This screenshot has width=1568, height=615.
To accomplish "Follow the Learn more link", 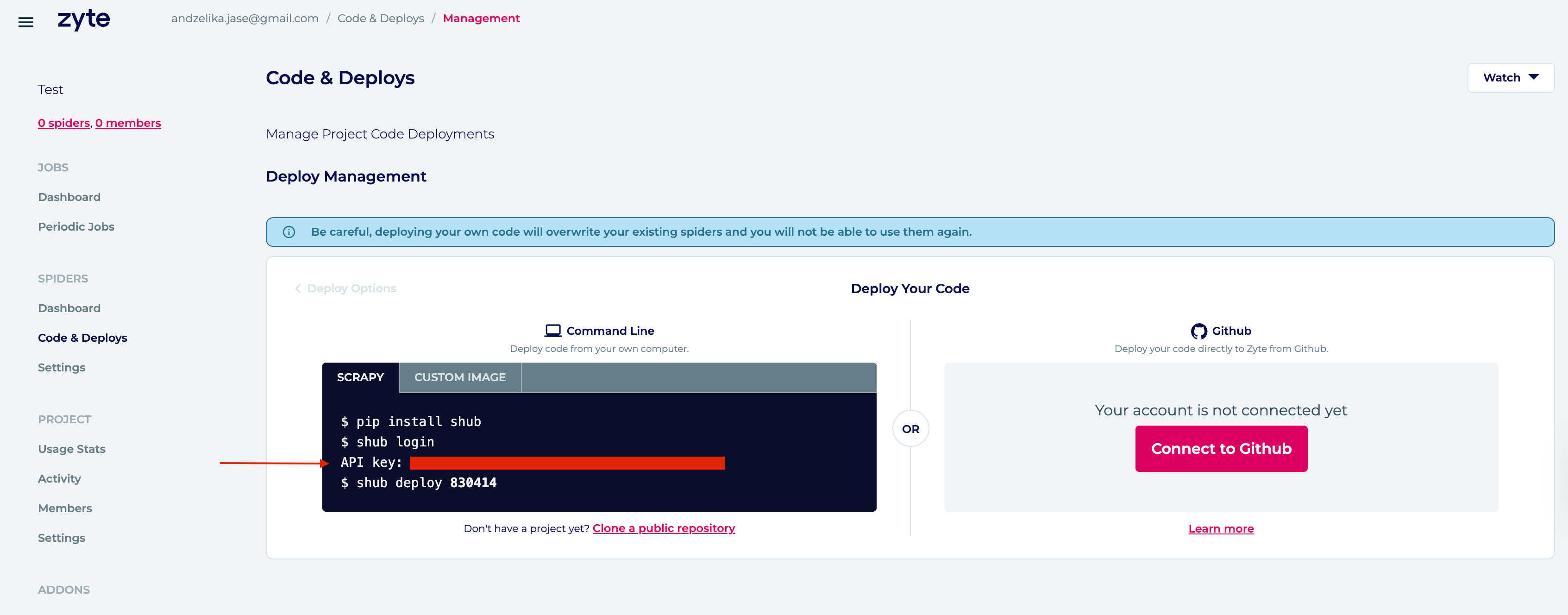I will pos(1220,529).
